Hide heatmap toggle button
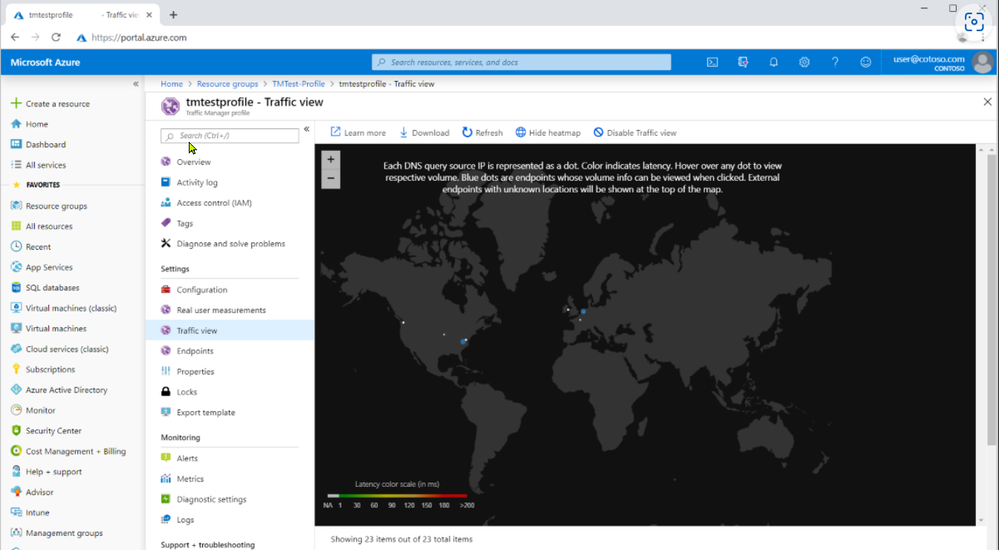The image size is (999, 550). click(548, 133)
